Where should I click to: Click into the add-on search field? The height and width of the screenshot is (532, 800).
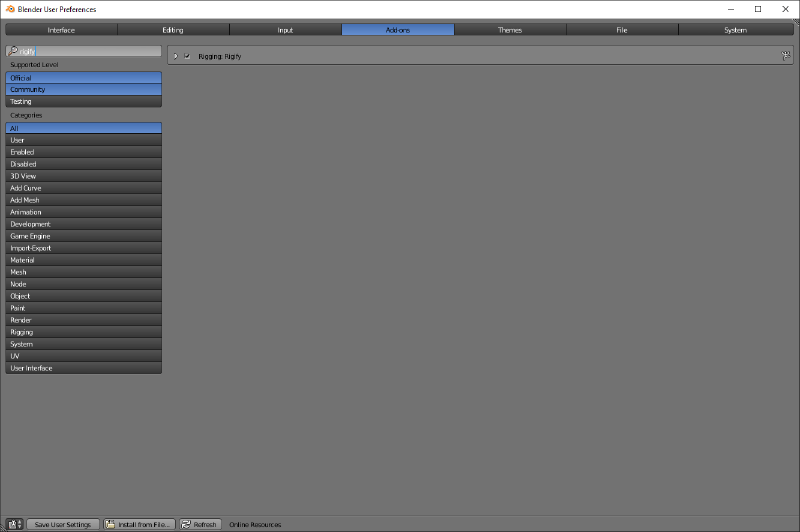coord(88,51)
